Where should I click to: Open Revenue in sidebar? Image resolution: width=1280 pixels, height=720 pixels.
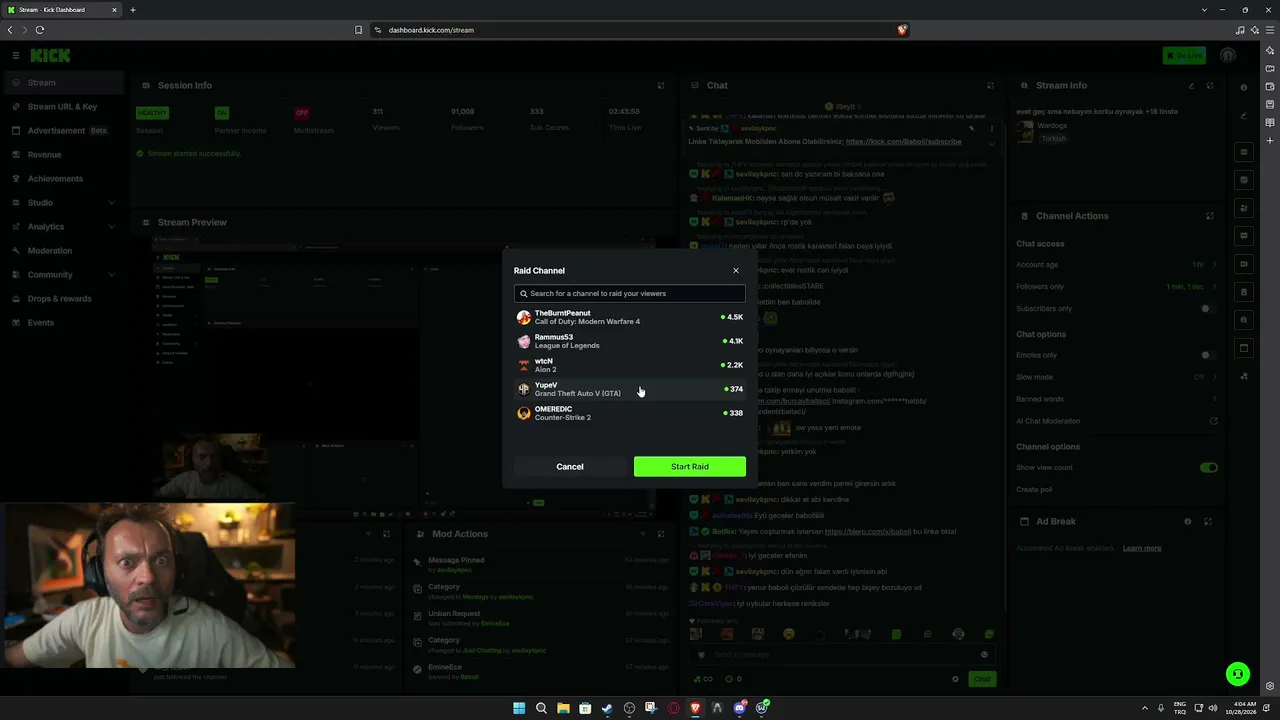pyautogui.click(x=62, y=155)
